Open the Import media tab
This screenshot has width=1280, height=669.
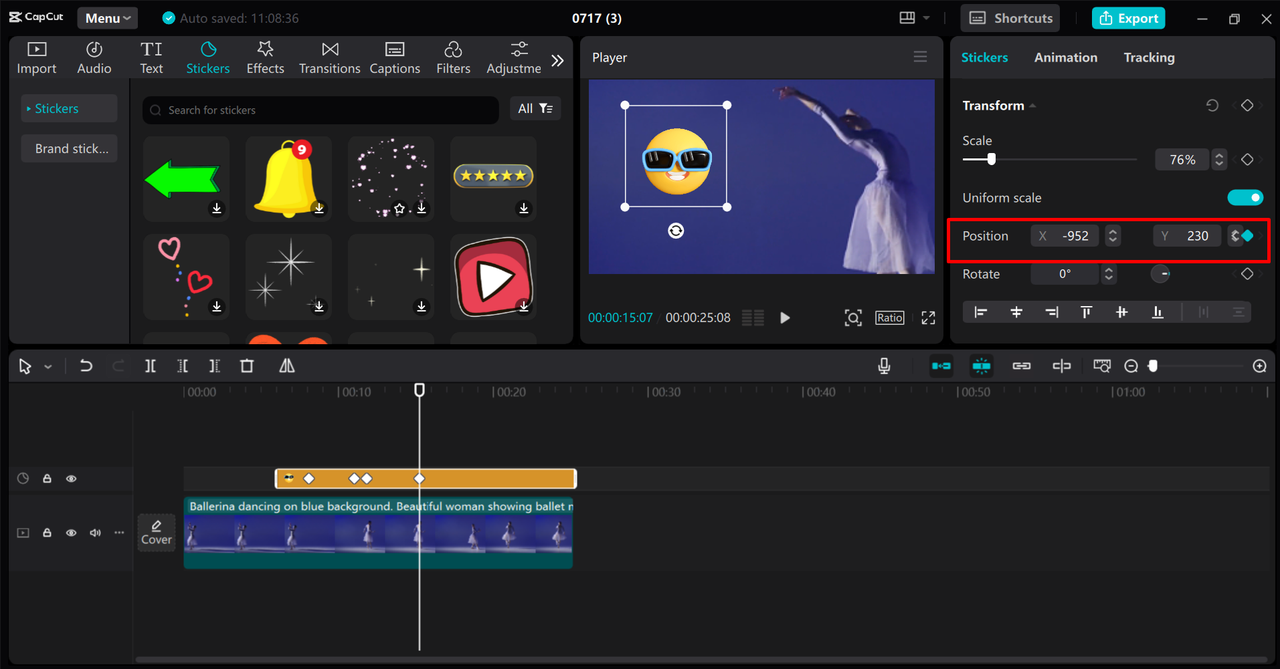(37, 58)
